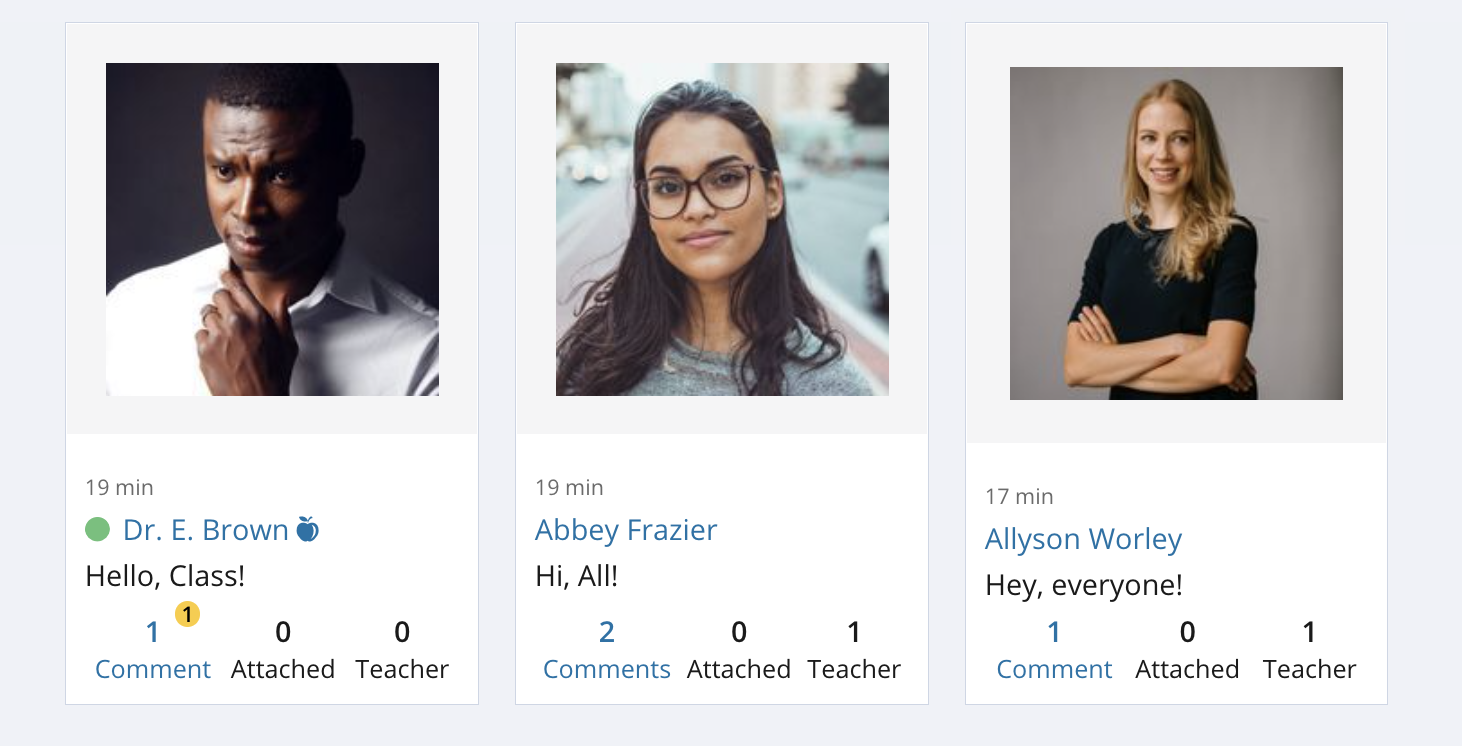
Task: Click Teacher count on Dr. E. Brown's card
Action: click(402, 651)
